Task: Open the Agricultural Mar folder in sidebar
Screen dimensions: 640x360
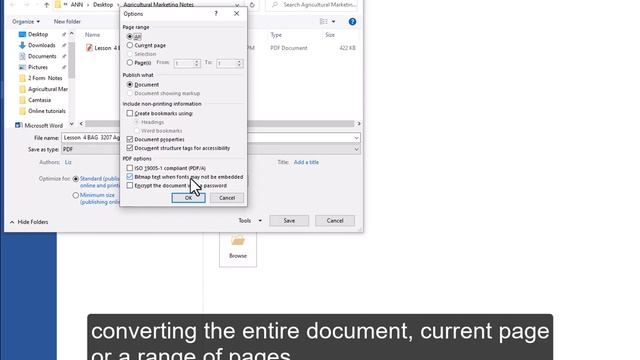Action: pyautogui.click(x=48, y=89)
